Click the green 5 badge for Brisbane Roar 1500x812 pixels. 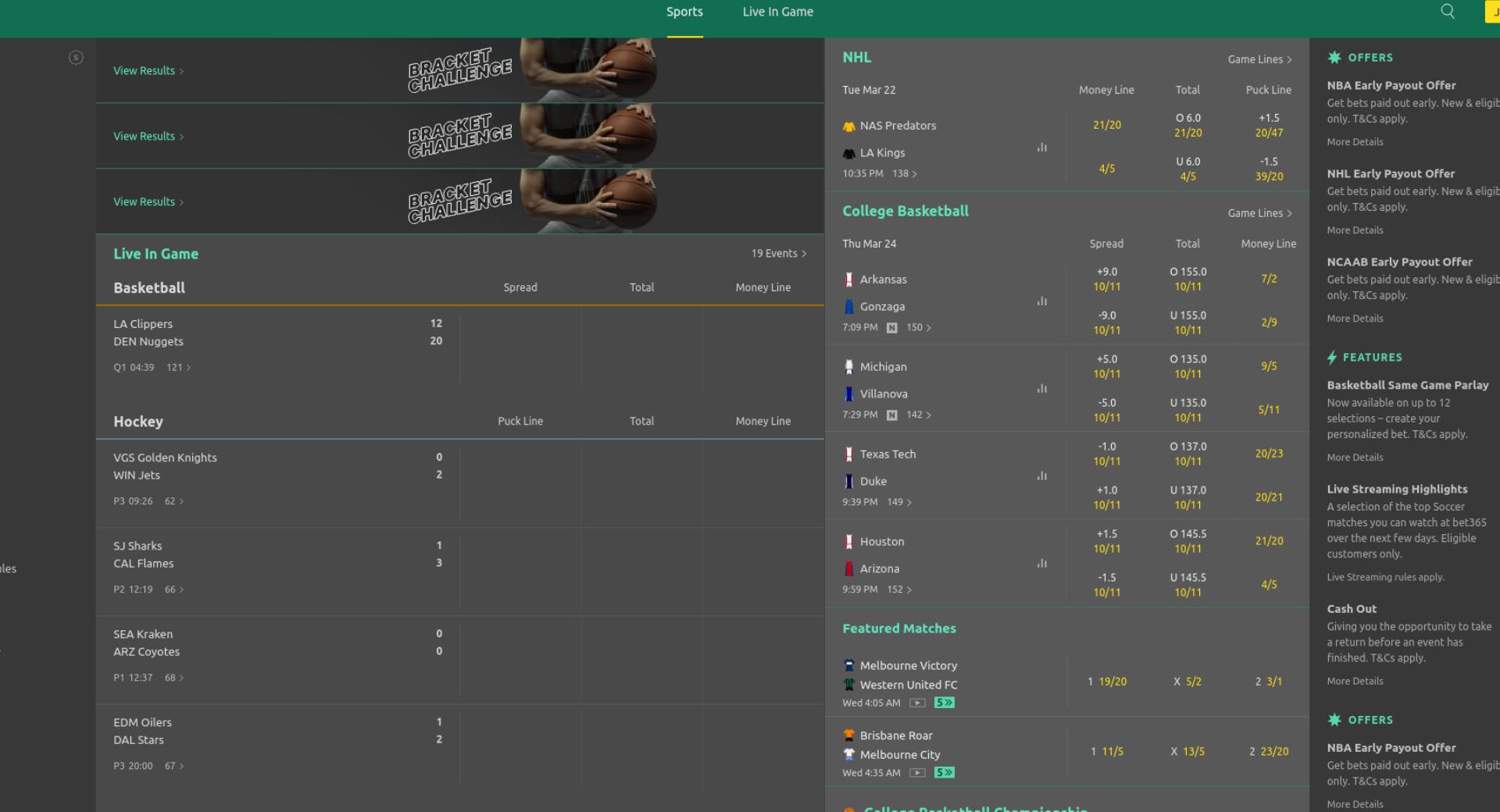(x=945, y=773)
